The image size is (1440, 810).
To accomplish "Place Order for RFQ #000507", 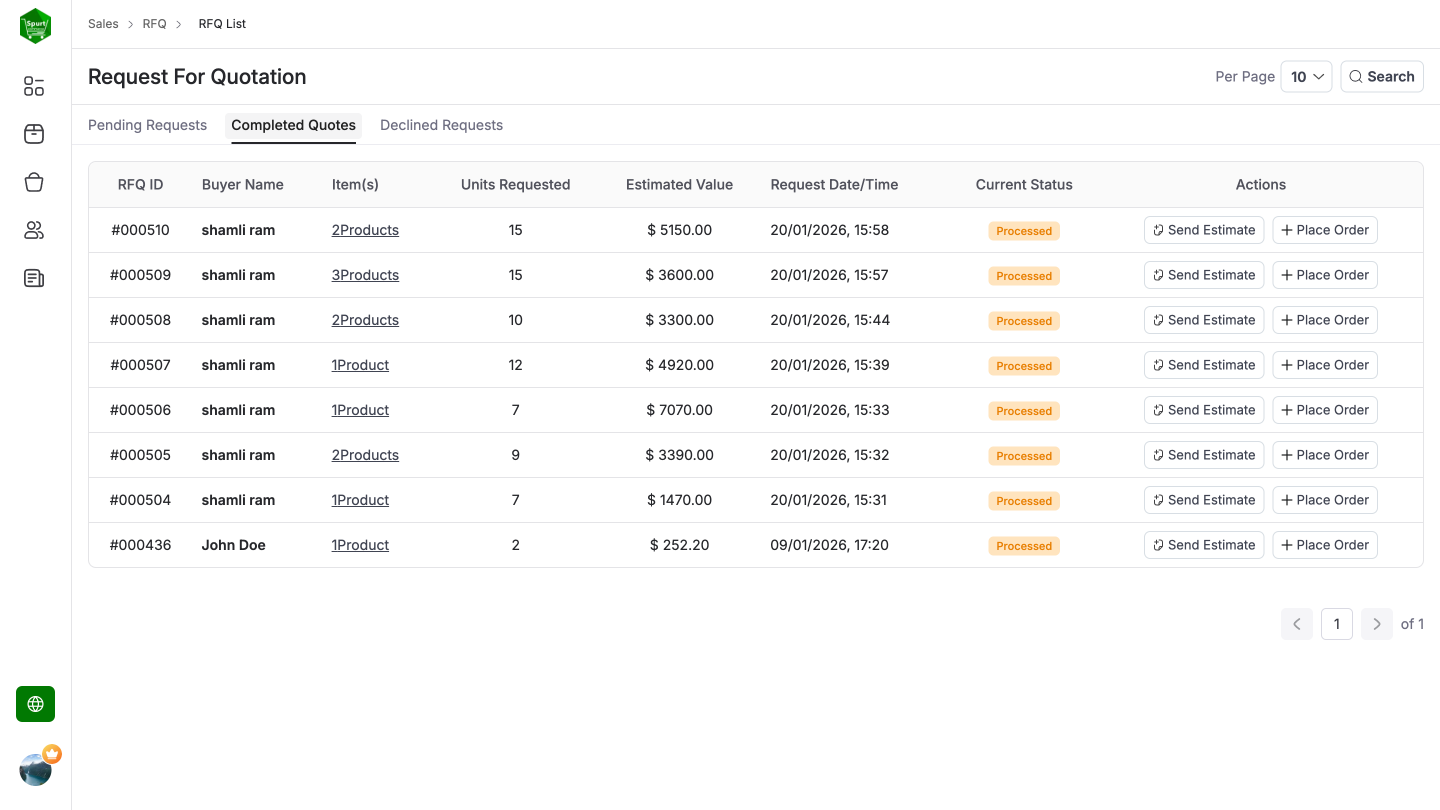I will tap(1325, 365).
